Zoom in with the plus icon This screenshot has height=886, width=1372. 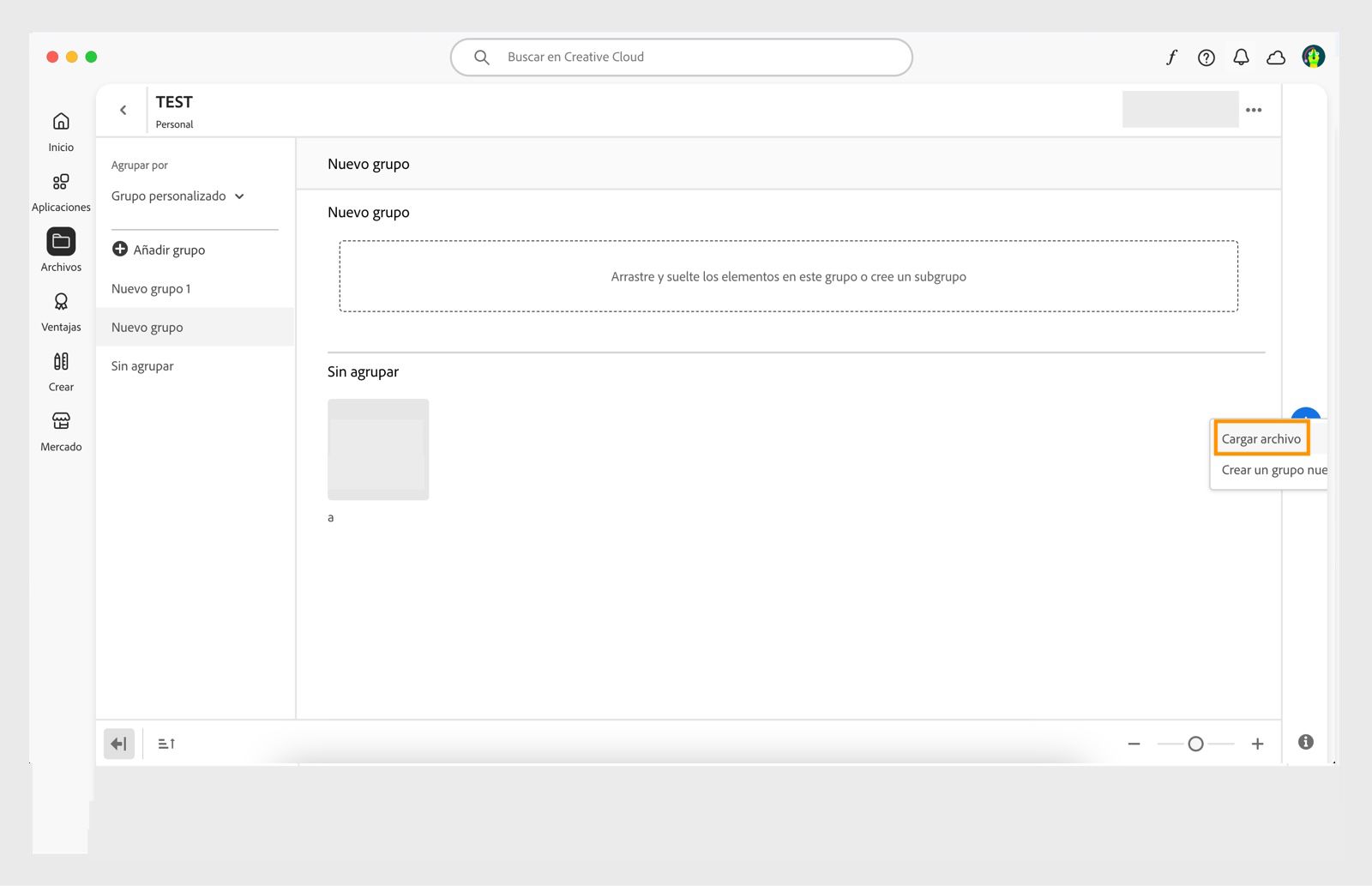[x=1257, y=744]
